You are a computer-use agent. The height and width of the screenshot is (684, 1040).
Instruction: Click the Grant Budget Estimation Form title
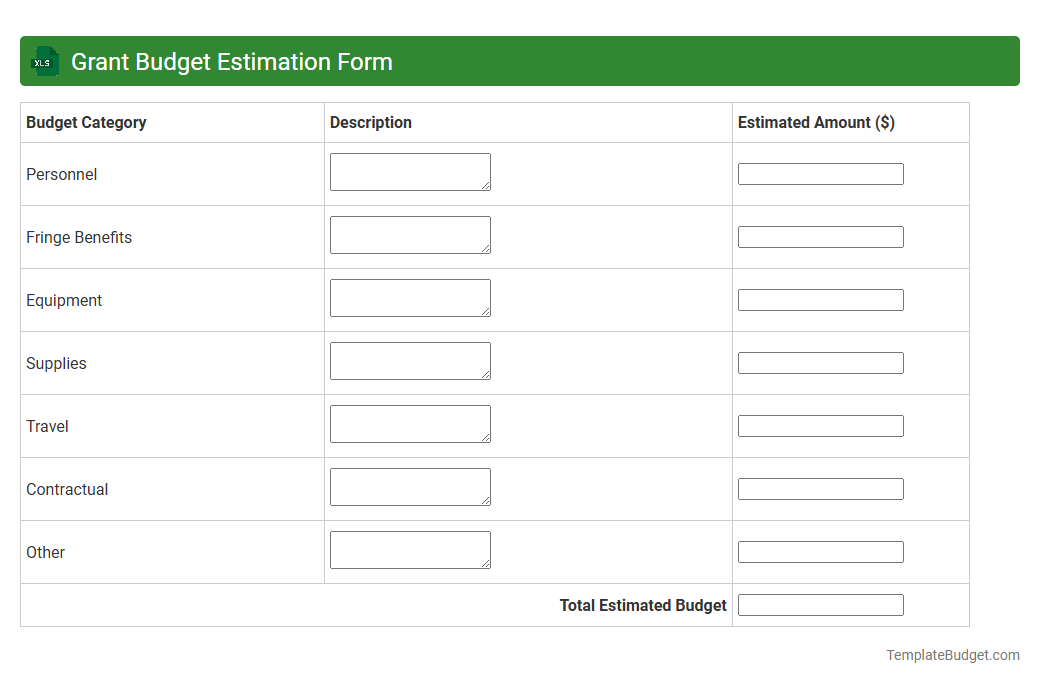[231, 61]
